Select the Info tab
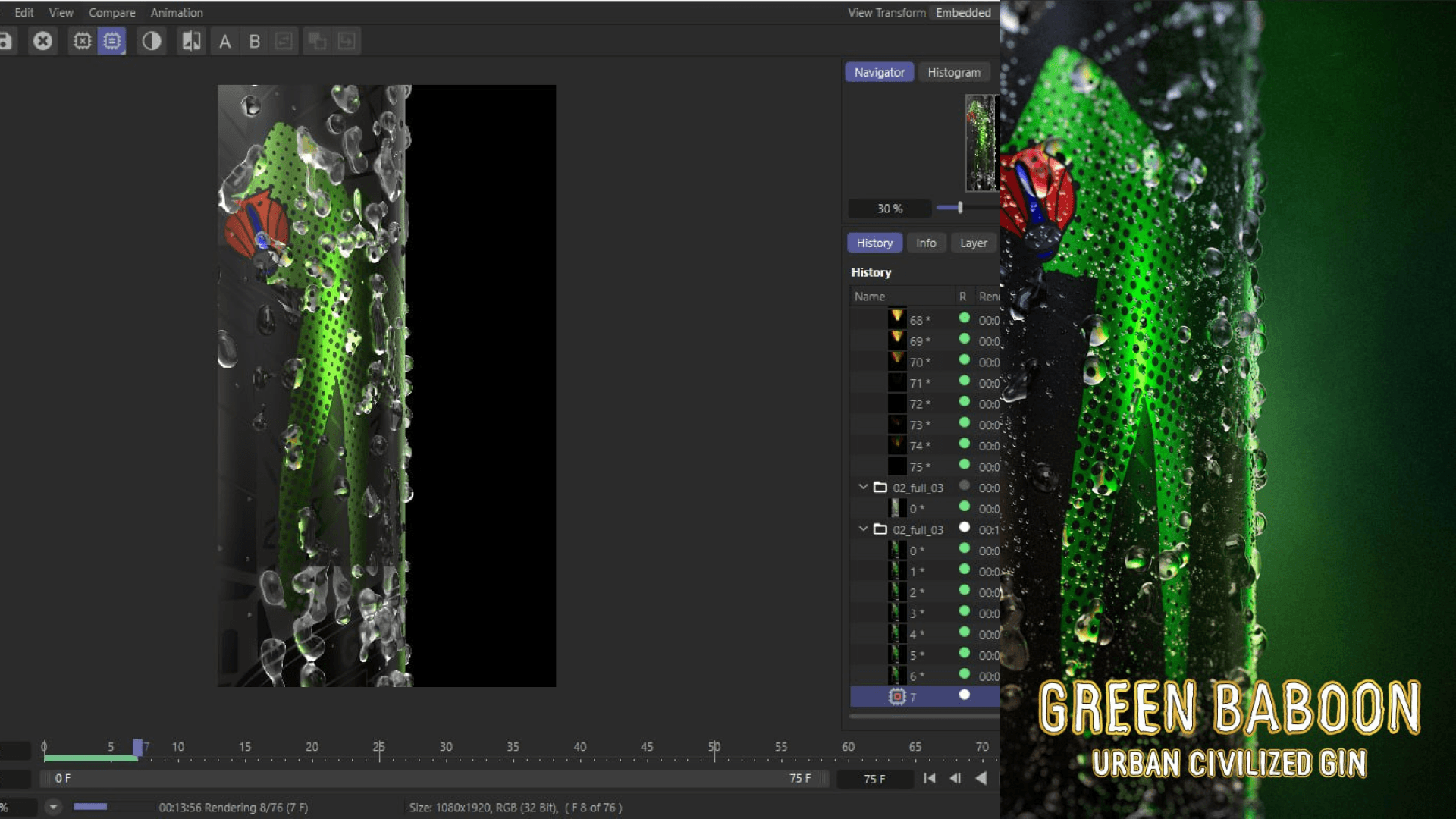Screen dimensions: 1456x819 [x=925, y=243]
